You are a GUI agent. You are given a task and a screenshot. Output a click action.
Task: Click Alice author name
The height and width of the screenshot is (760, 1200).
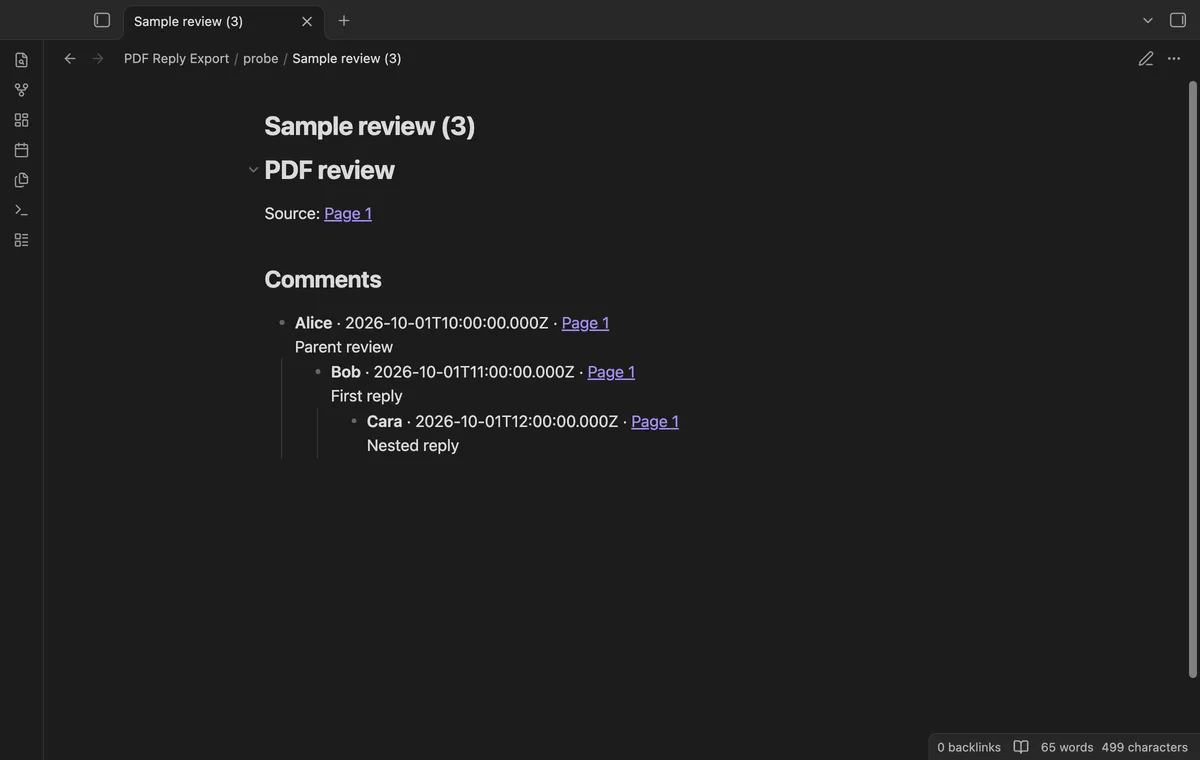coord(313,322)
